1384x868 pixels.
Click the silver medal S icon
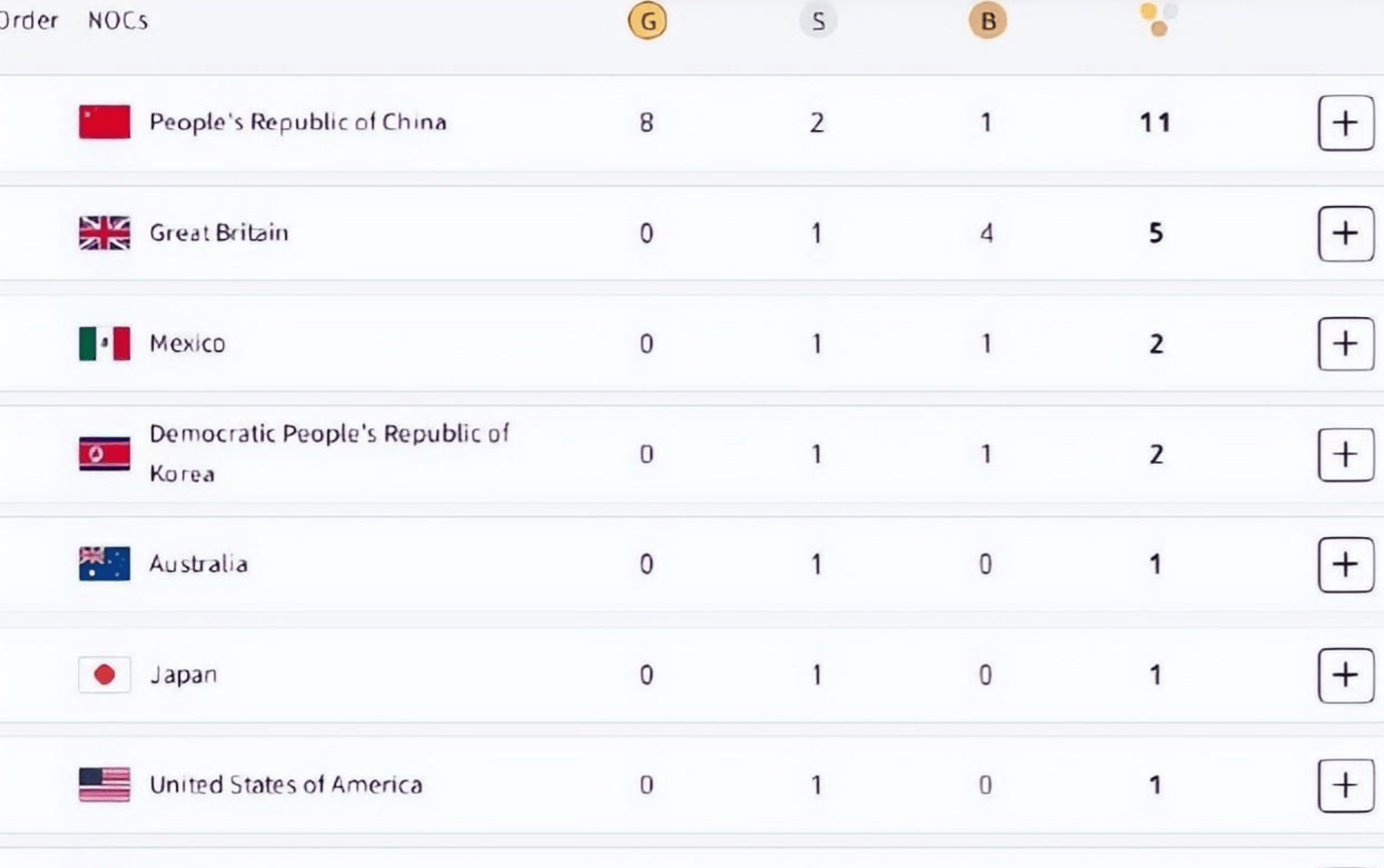coord(818,21)
